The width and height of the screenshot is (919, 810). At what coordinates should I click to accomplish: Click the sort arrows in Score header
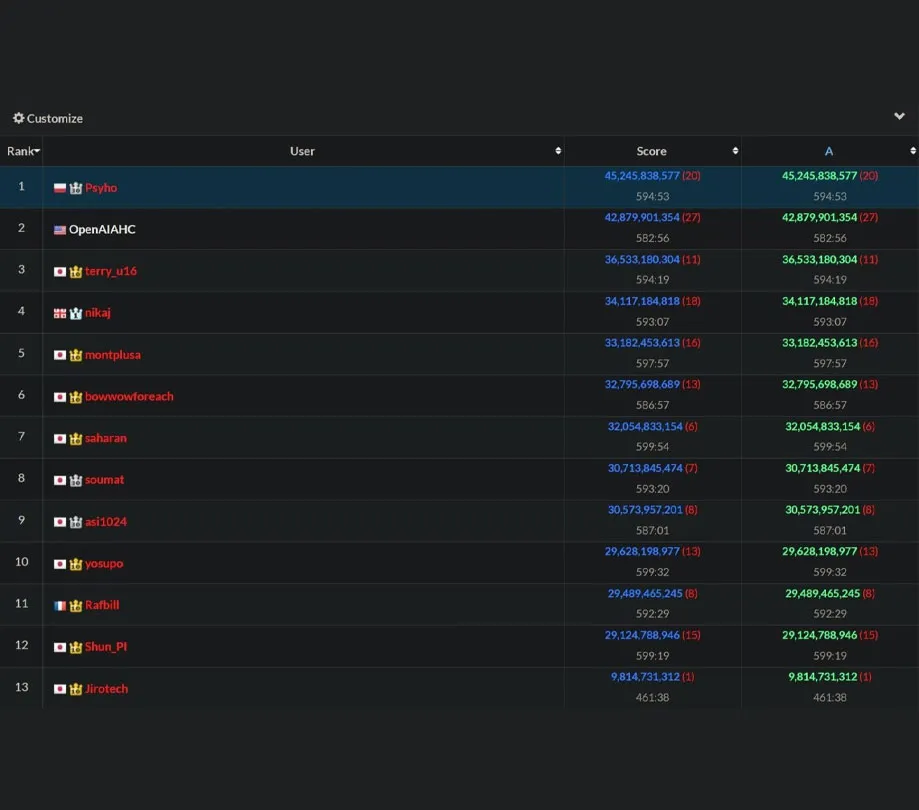(x=735, y=151)
